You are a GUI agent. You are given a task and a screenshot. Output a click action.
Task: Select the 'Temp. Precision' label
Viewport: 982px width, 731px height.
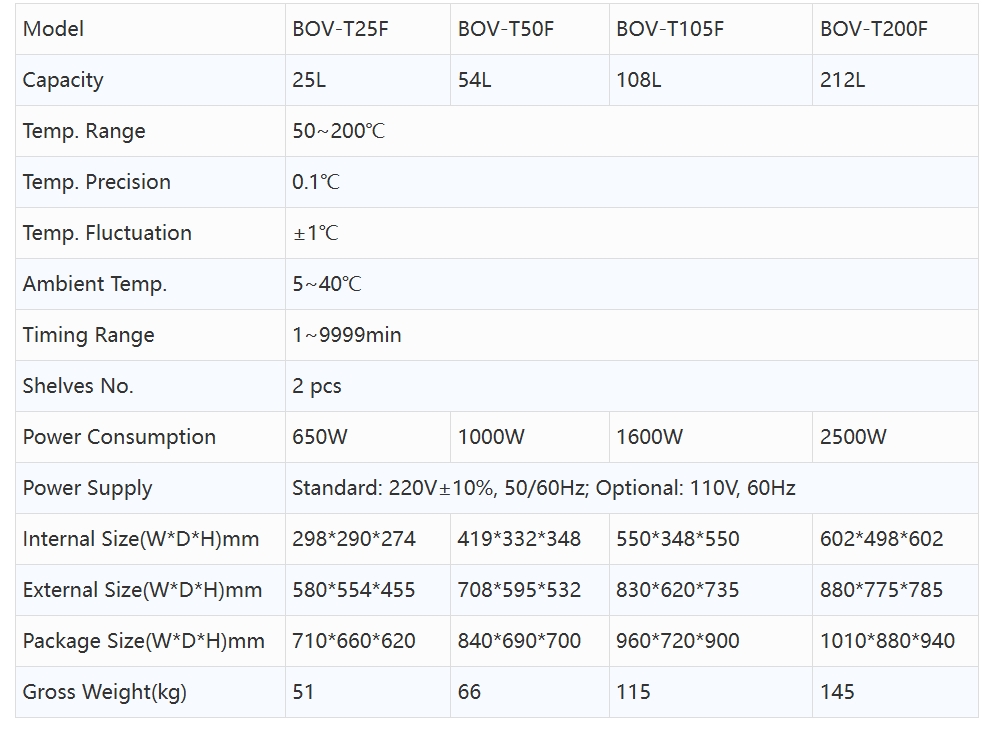pos(96,182)
